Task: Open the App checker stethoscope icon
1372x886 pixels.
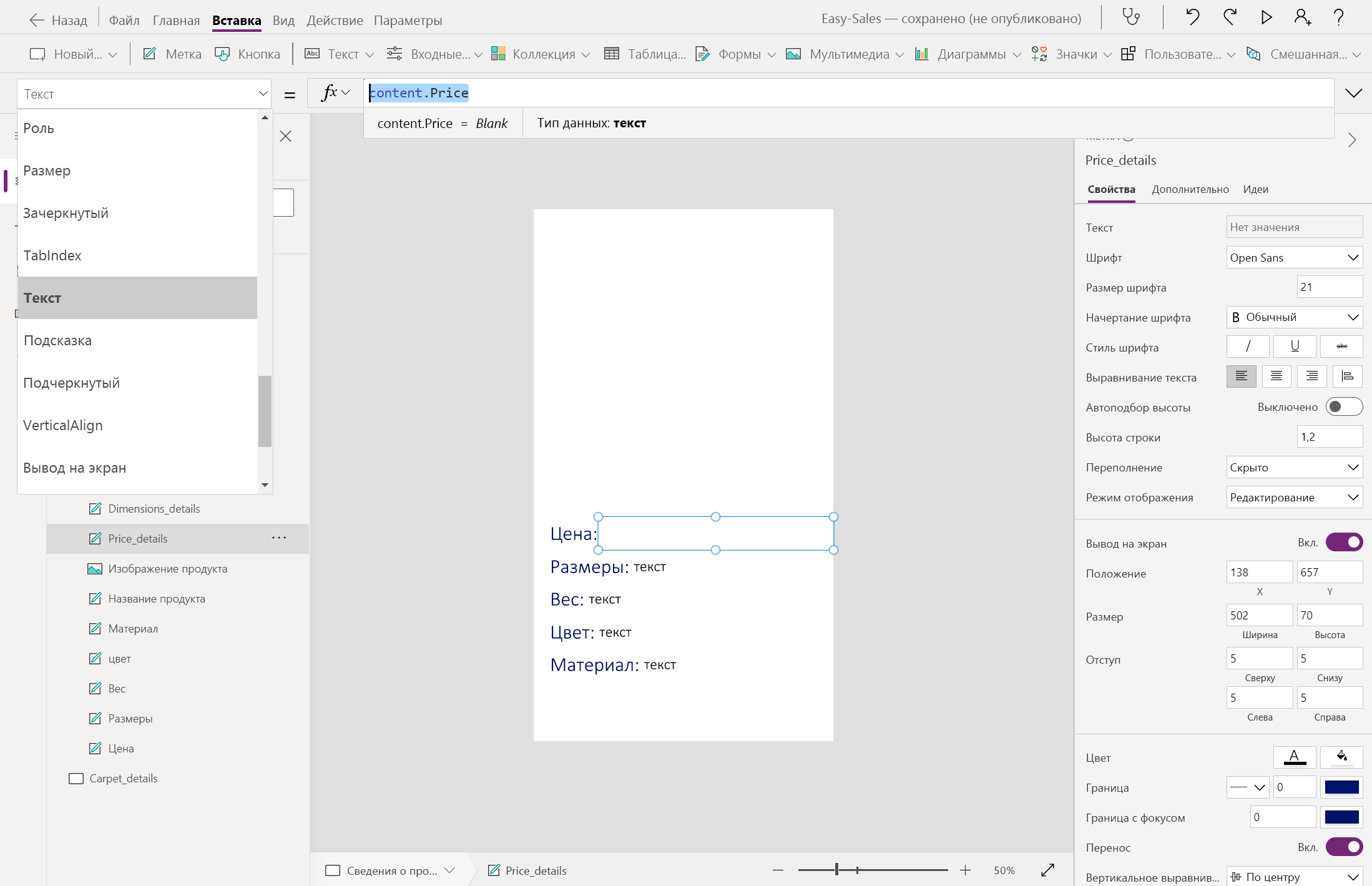Action: coord(1131,17)
